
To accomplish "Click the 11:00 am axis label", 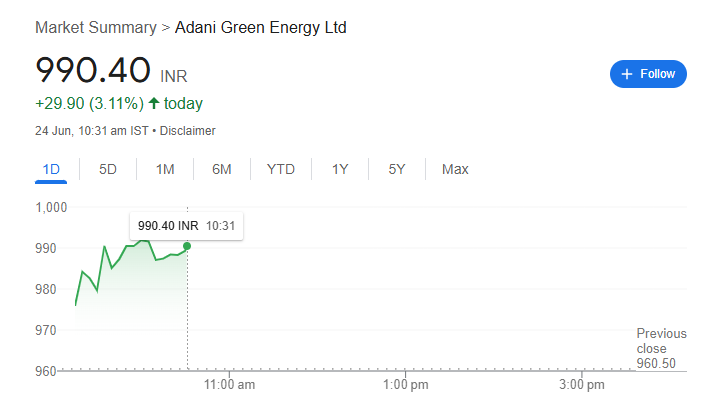I will 229,385.
